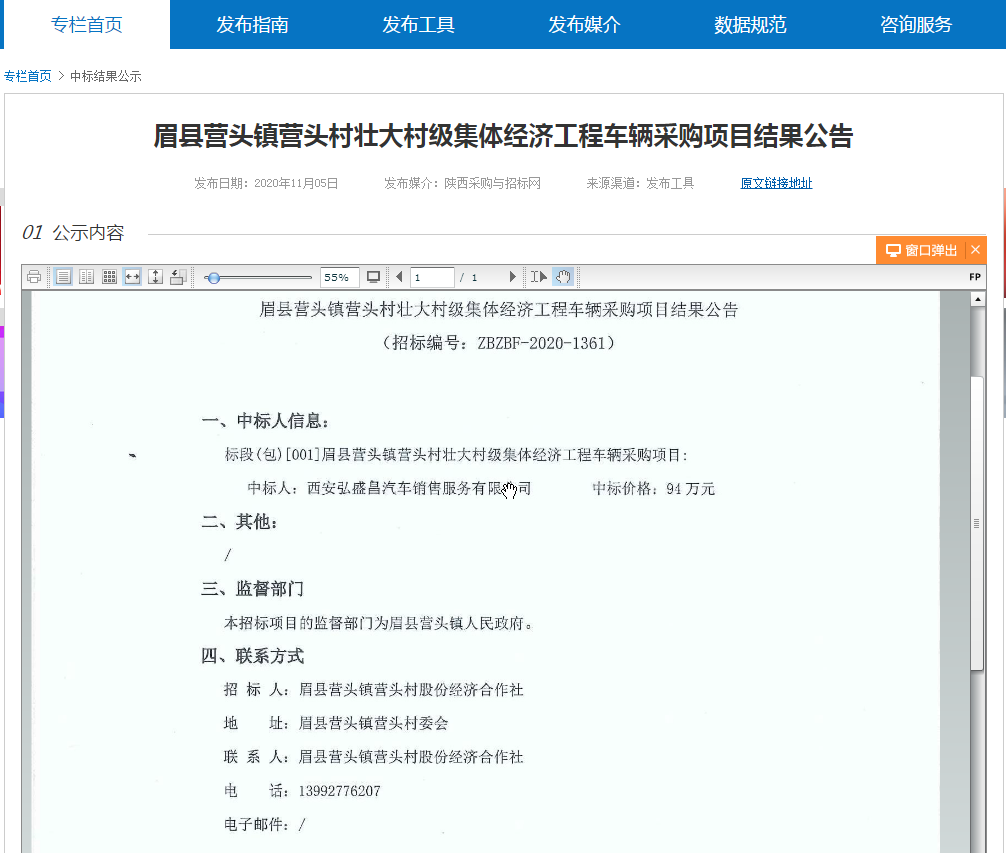Screen dimensions: 1006x853
Task: Close the orange 窗口弹出 bar
Action: (975, 250)
